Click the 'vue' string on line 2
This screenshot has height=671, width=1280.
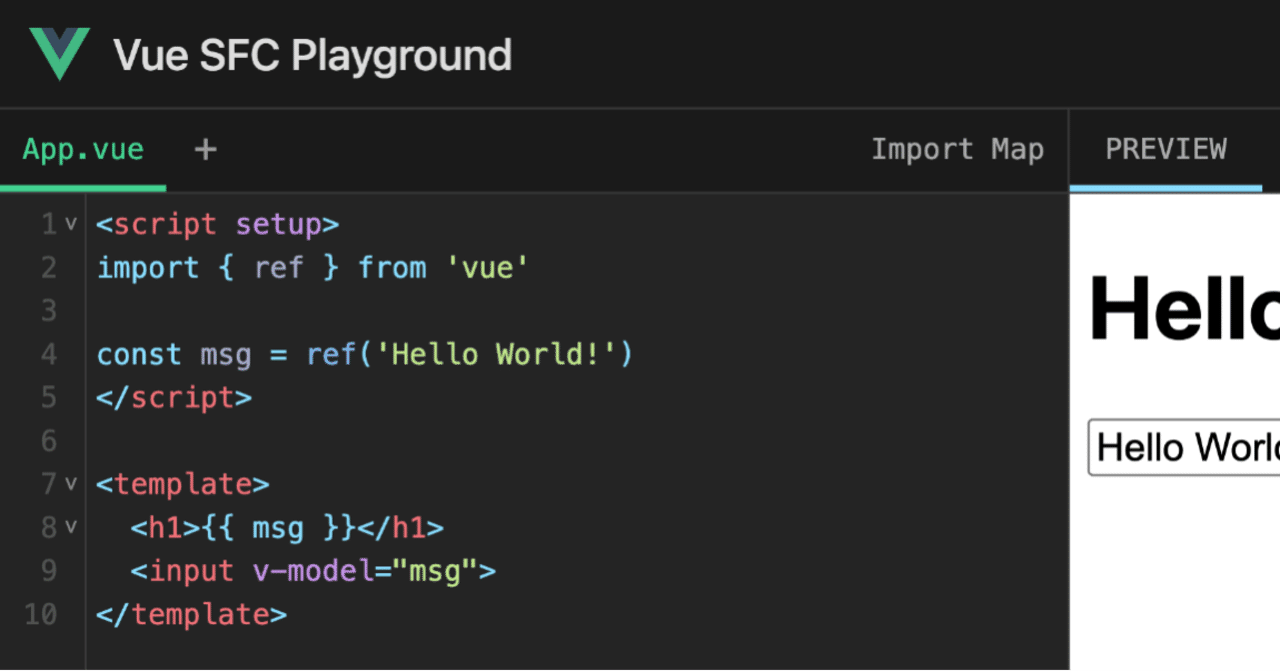click(488, 267)
